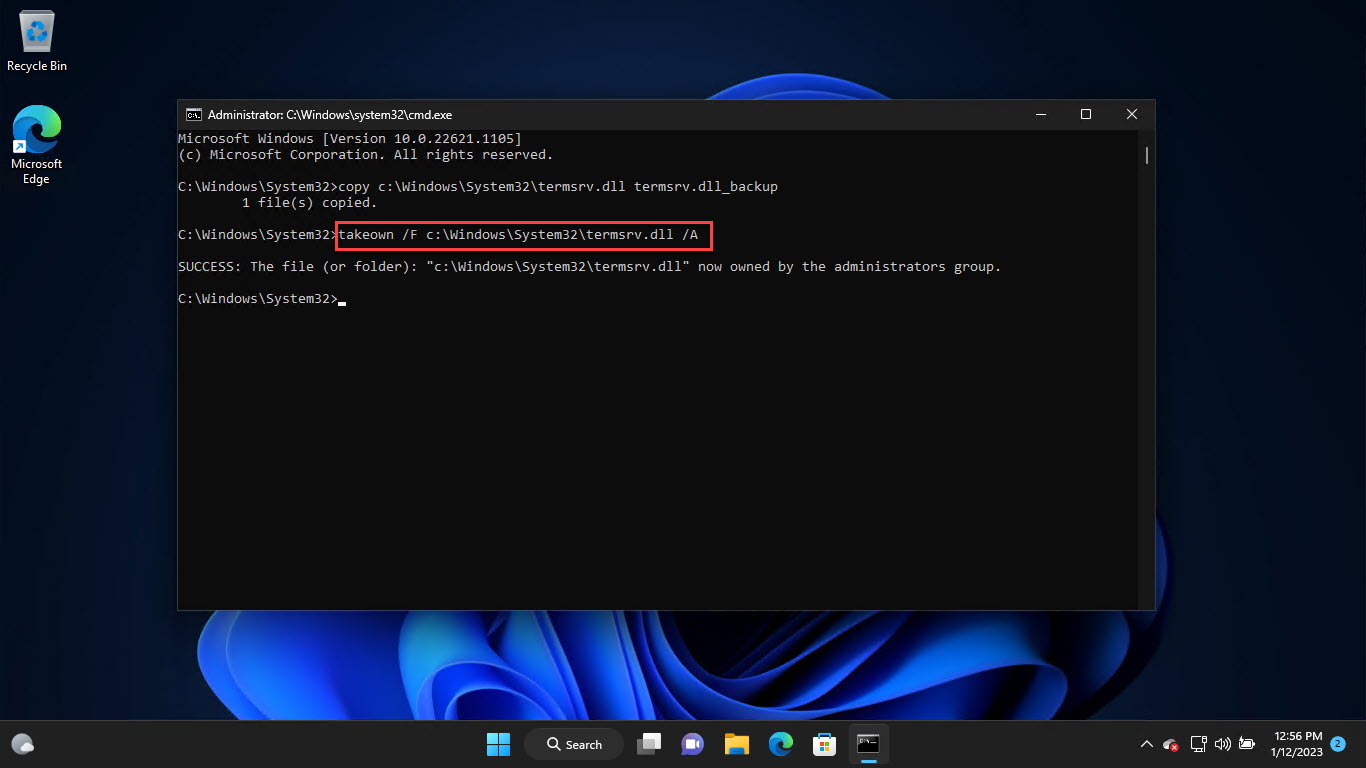The width and height of the screenshot is (1366, 768).
Task: Click the taskbar Search box
Action: (575, 744)
